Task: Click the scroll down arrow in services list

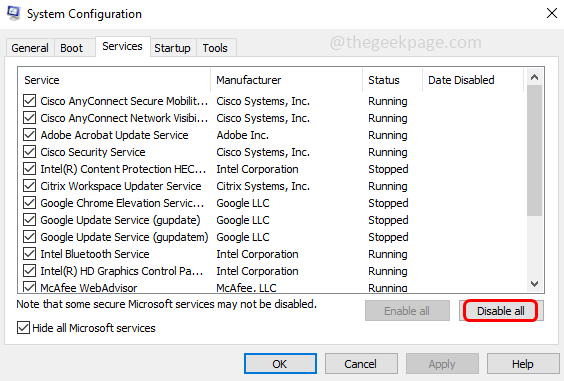Action: coord(534,284)
